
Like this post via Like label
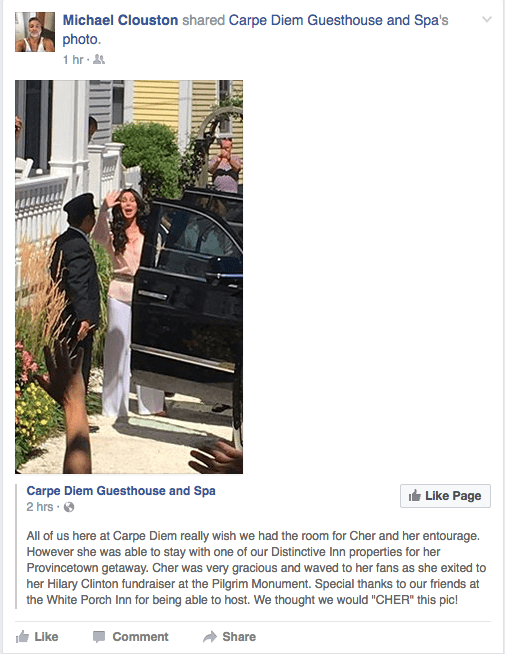click(x=46, y=637)
